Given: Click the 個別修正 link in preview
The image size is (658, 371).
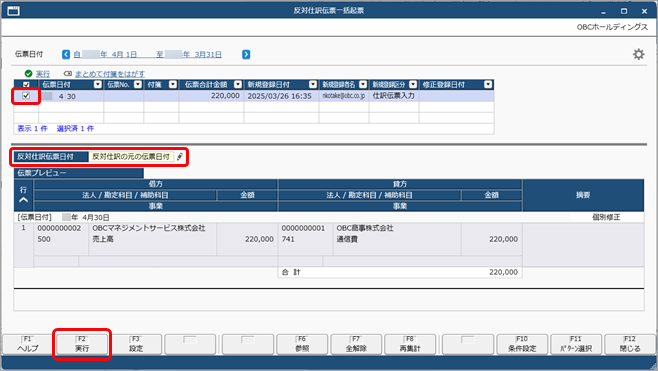Looking at the screenshot, I should click(x=606, y=217).
